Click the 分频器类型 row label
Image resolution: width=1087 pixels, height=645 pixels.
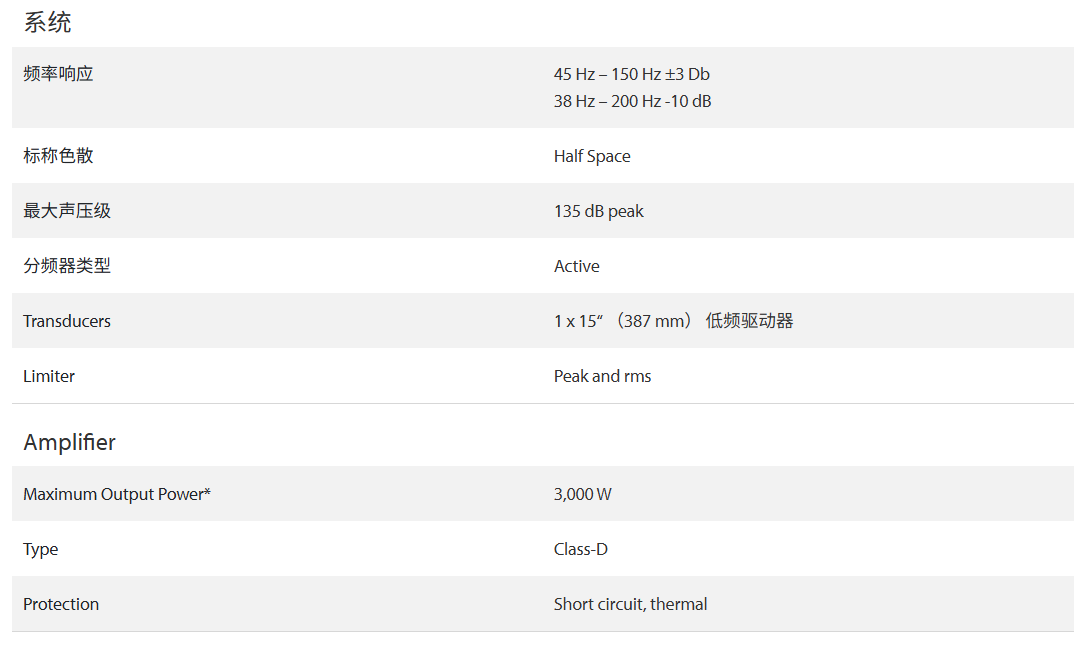(67, 266)
